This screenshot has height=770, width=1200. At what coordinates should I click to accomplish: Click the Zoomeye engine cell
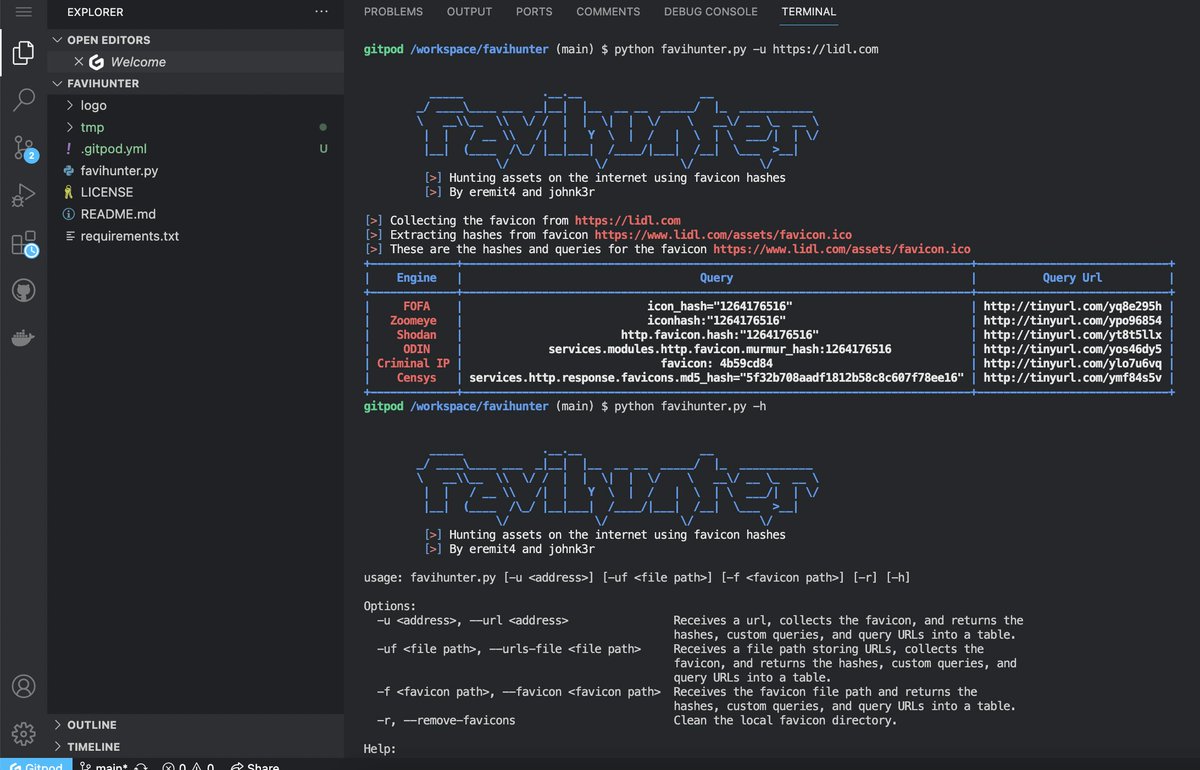tap(413, 321)
